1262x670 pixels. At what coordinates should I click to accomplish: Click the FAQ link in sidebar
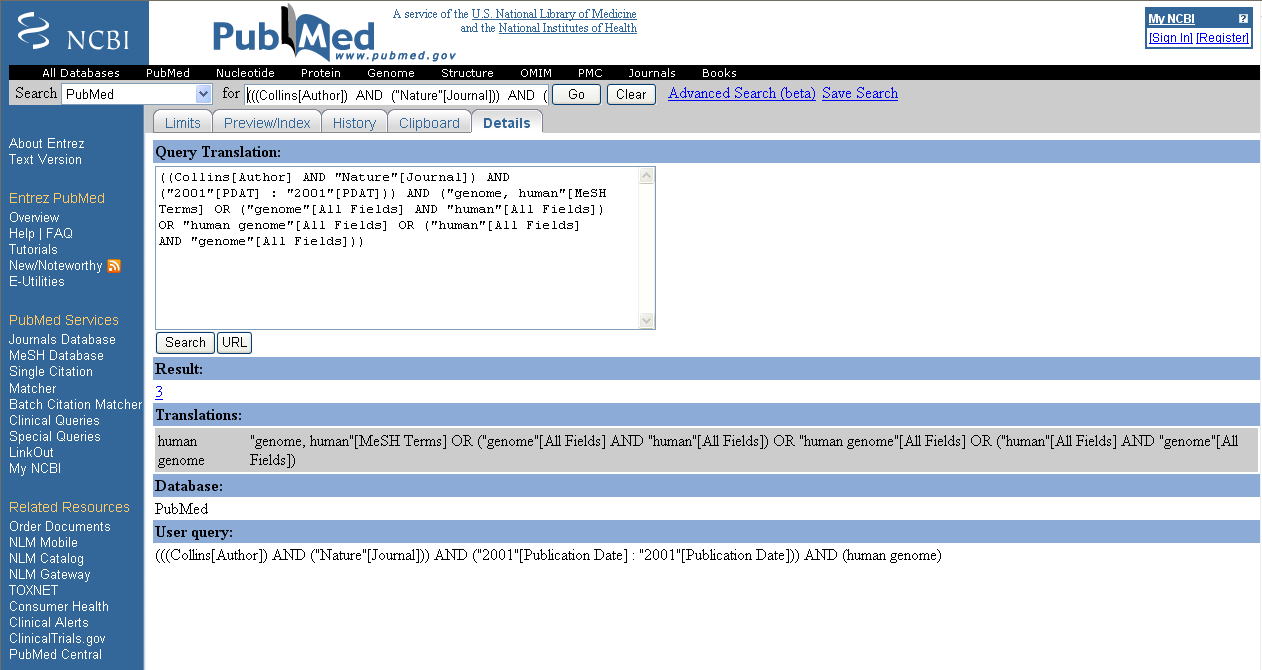[59, 234]
